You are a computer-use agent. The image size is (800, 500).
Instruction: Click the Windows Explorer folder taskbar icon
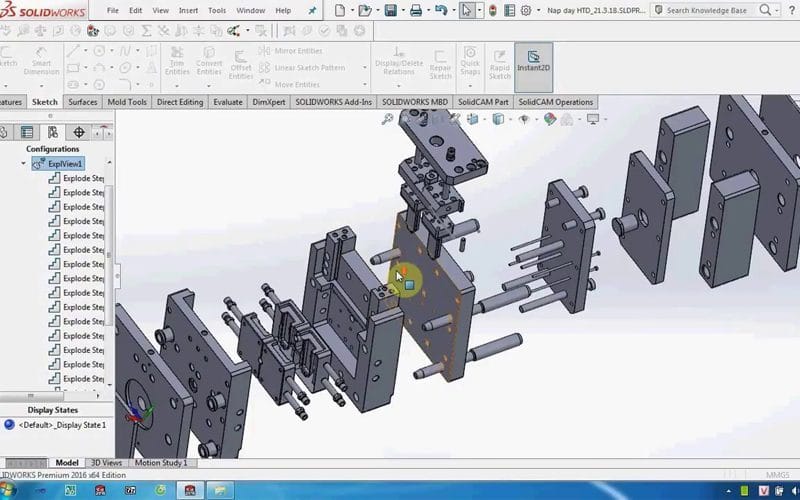click(x=220, y=491)
